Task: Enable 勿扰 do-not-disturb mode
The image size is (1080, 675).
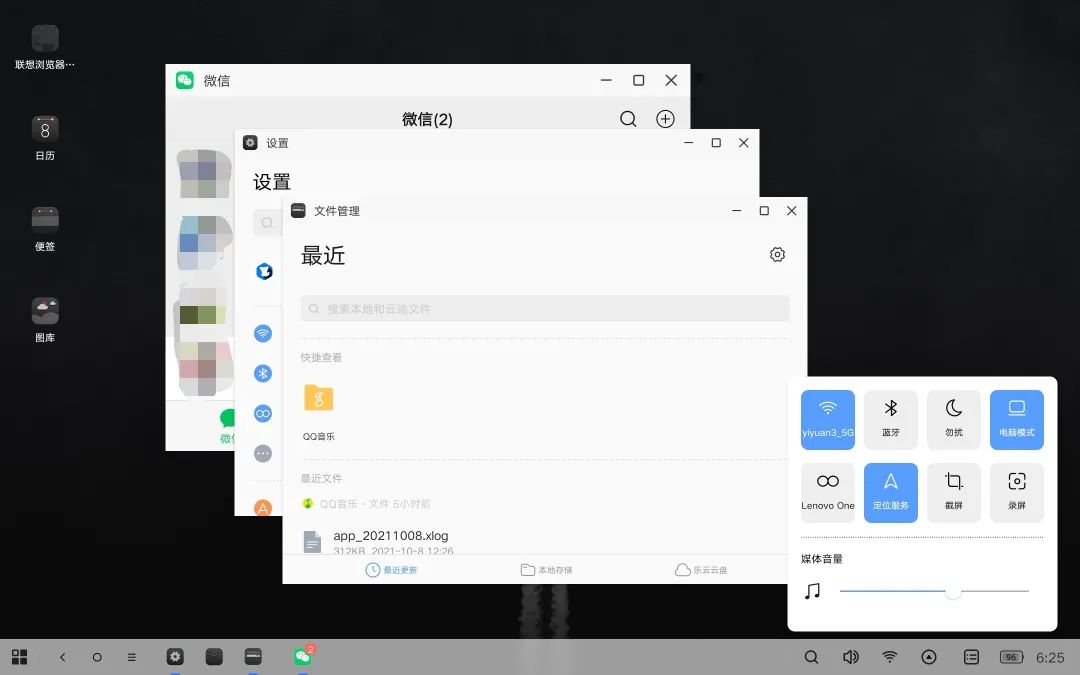Action: [x=953, y=419]
